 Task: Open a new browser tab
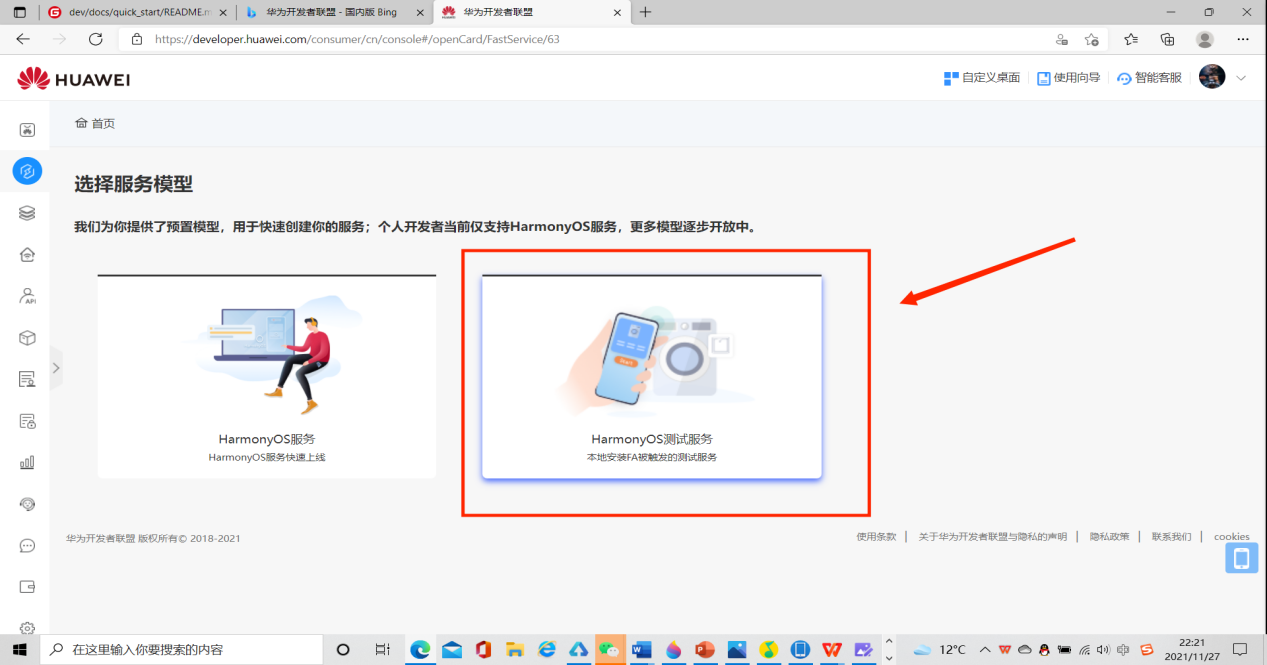point(646,12)
